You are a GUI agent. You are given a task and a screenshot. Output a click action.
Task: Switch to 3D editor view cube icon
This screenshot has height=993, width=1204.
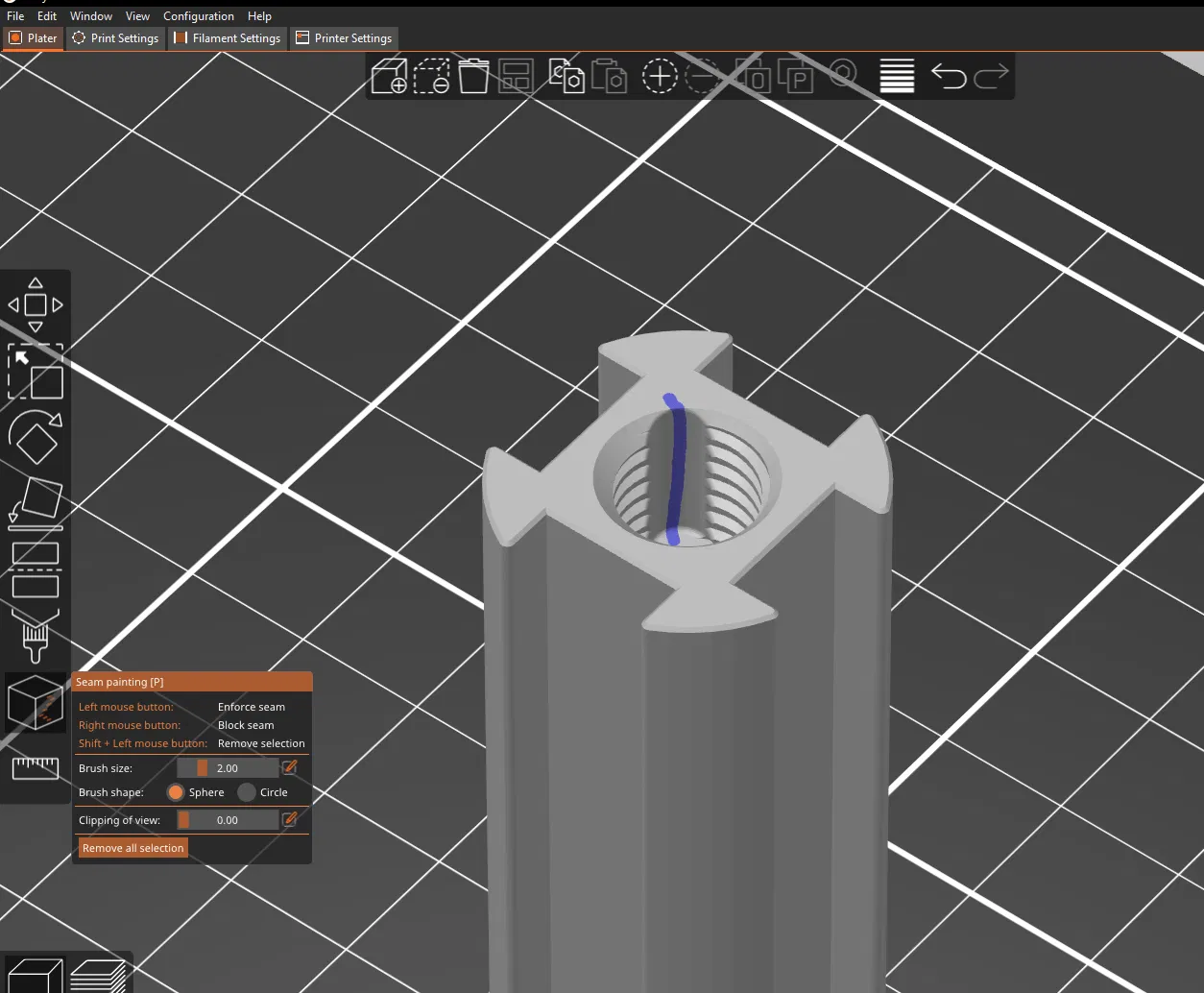click(x=35, y=976)
